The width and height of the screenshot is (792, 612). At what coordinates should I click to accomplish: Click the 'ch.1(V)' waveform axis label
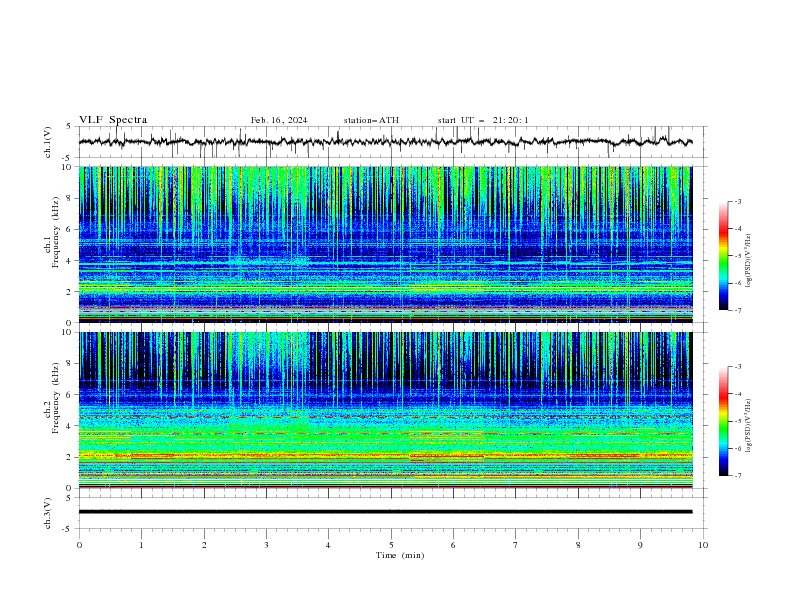[x=48, y=142]
